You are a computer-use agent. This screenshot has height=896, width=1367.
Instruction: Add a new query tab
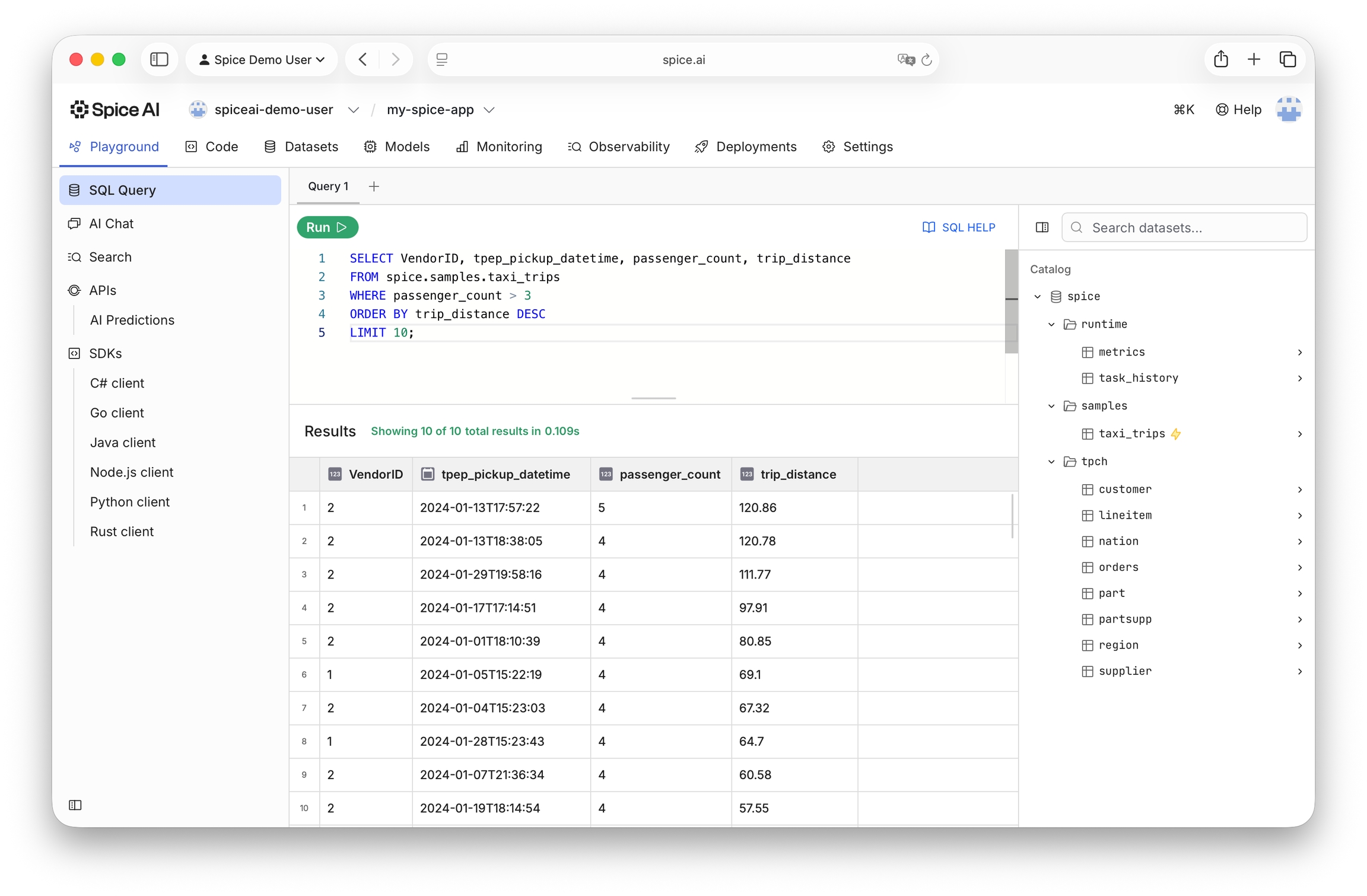click(374, 186)
